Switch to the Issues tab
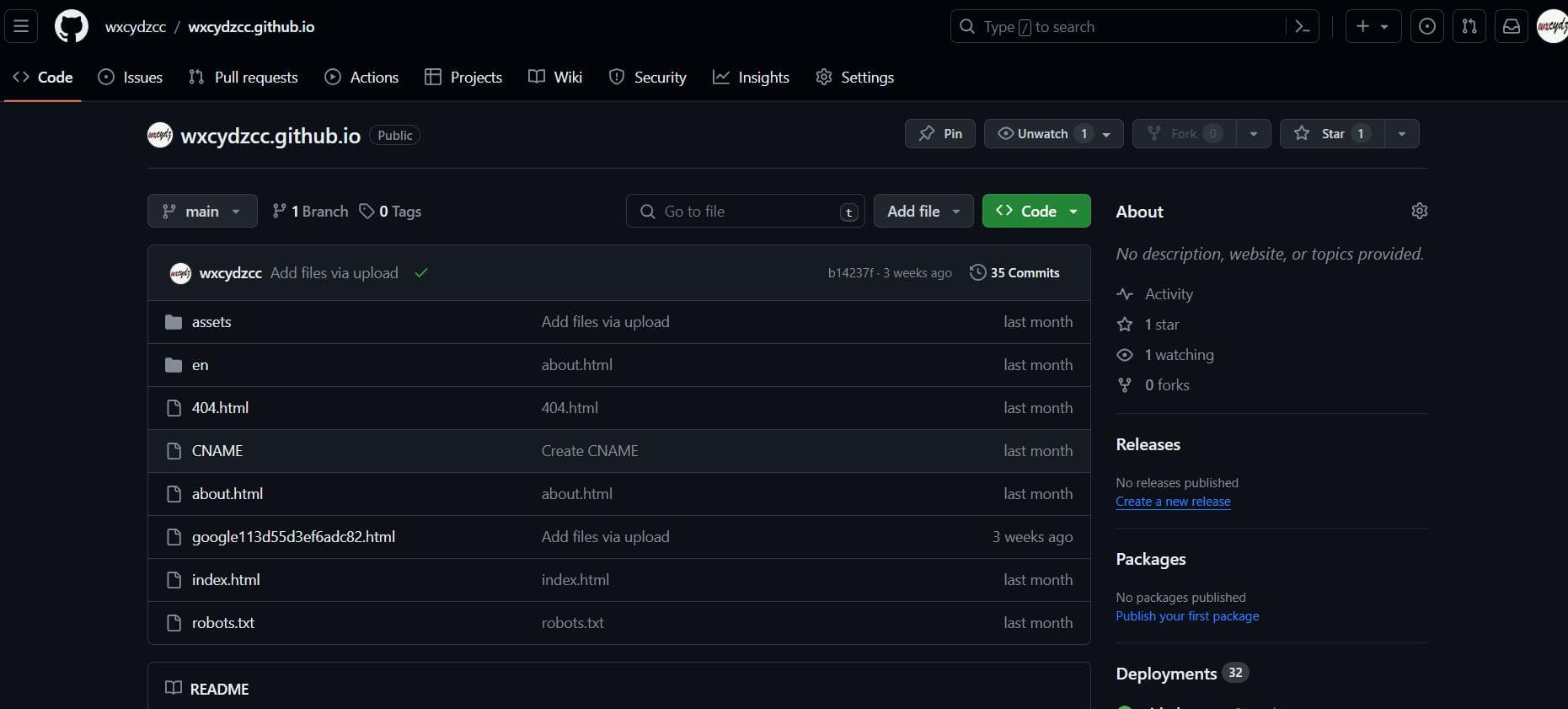Image resolution: width=1568 pixels, height=709 pixels. point(131,77)
